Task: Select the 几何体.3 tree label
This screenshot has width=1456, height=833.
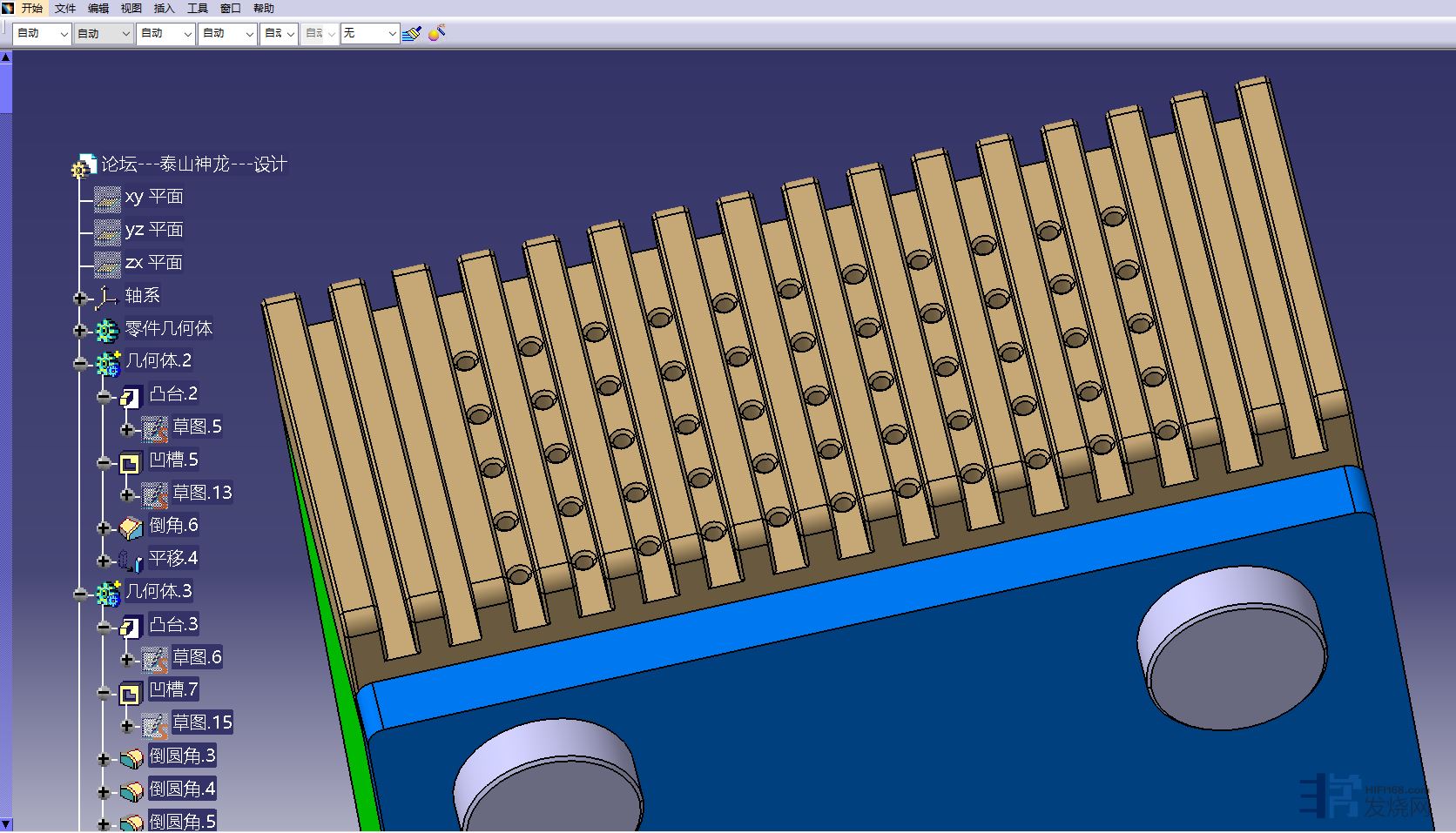Action: tap(158, 592)
